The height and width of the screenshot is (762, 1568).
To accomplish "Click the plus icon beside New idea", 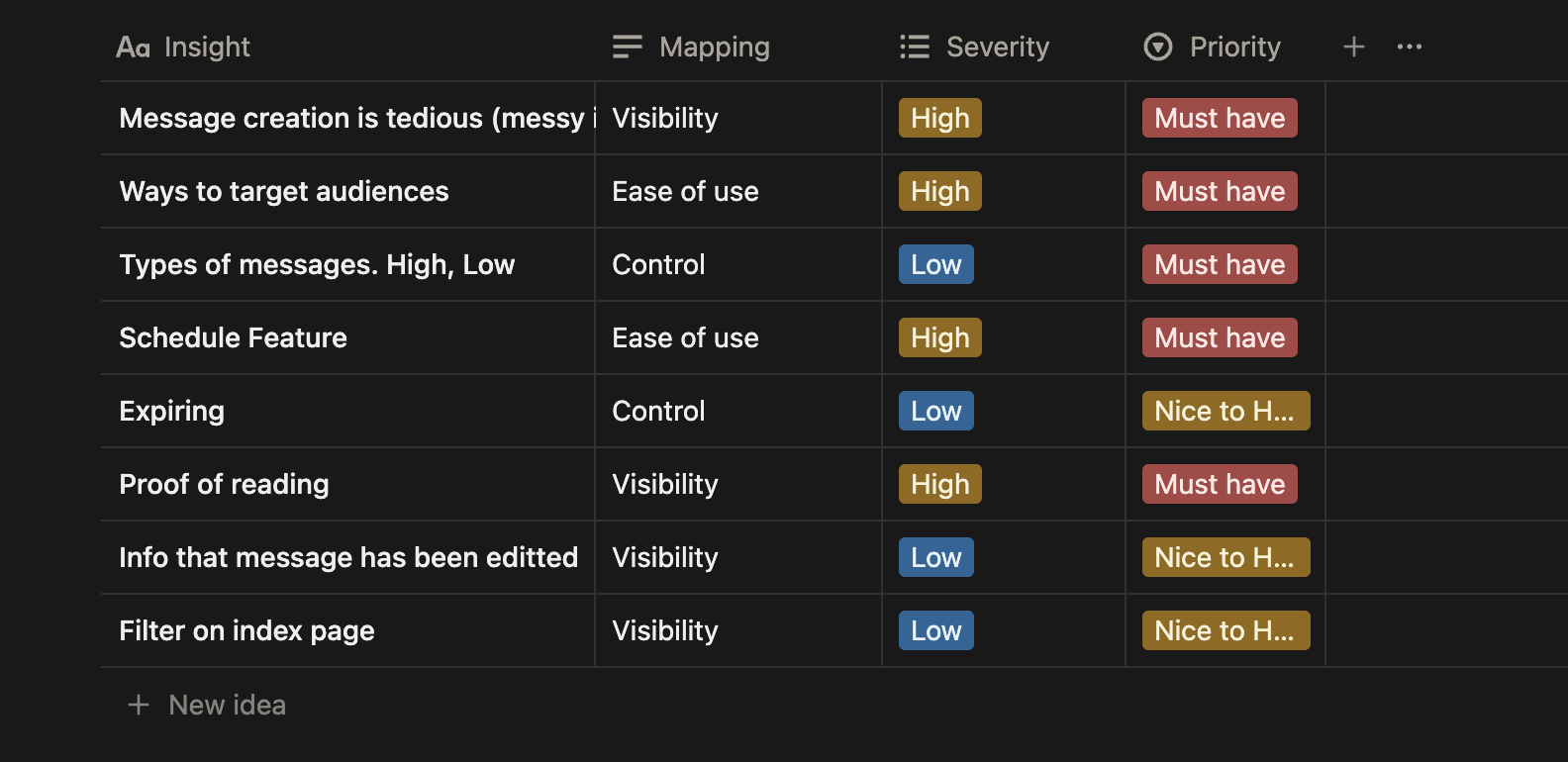I will coord(139,705).
